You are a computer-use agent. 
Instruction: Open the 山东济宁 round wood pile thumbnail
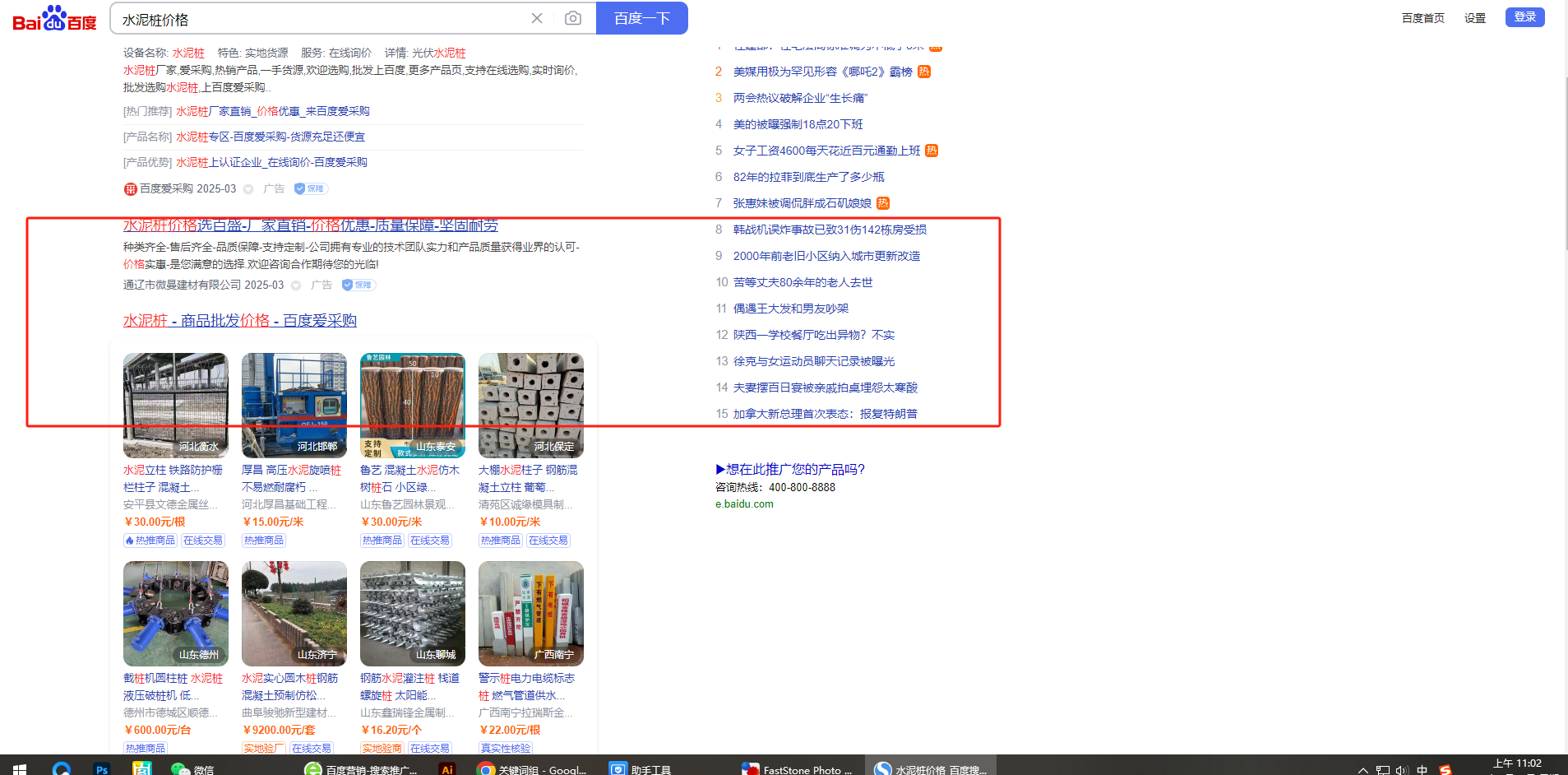pos(294,614)
